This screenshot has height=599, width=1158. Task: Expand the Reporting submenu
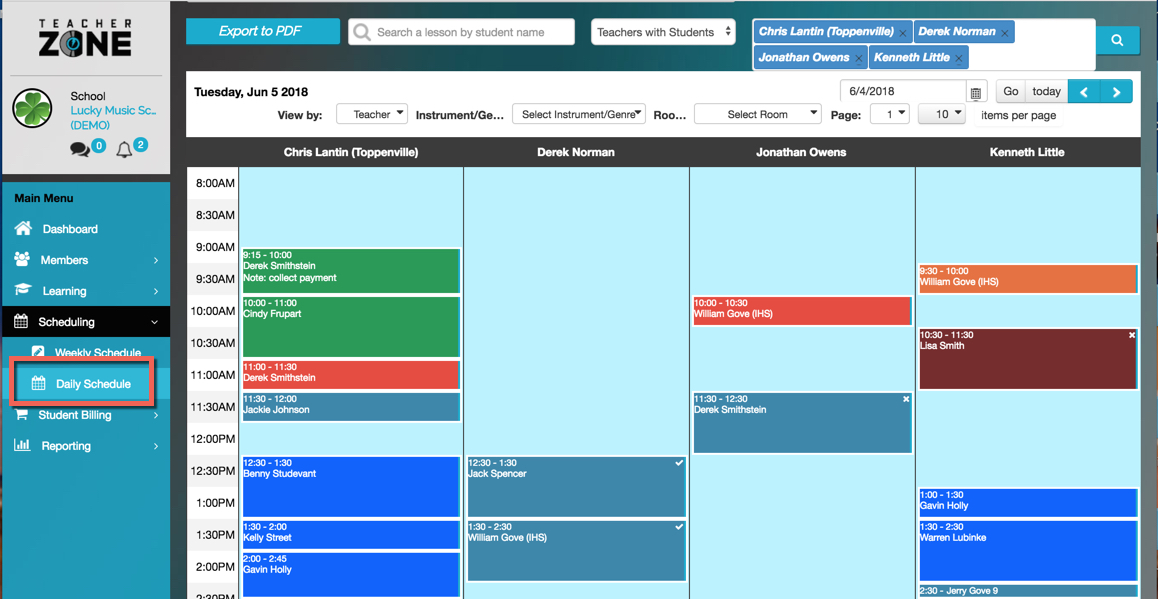pyautogui.click(x=156, y=446)
